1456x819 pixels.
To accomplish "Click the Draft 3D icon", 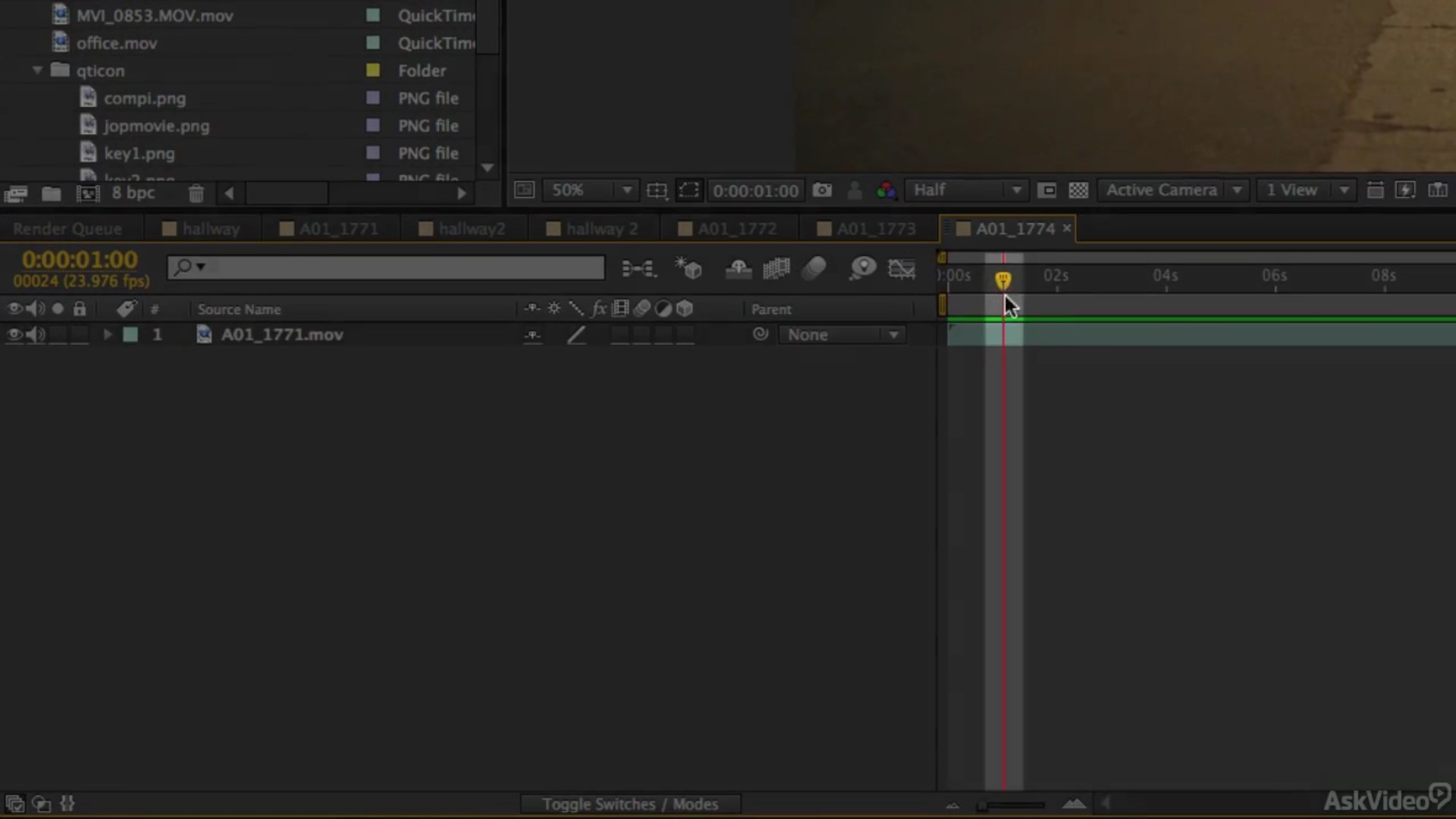I will 689,268.
